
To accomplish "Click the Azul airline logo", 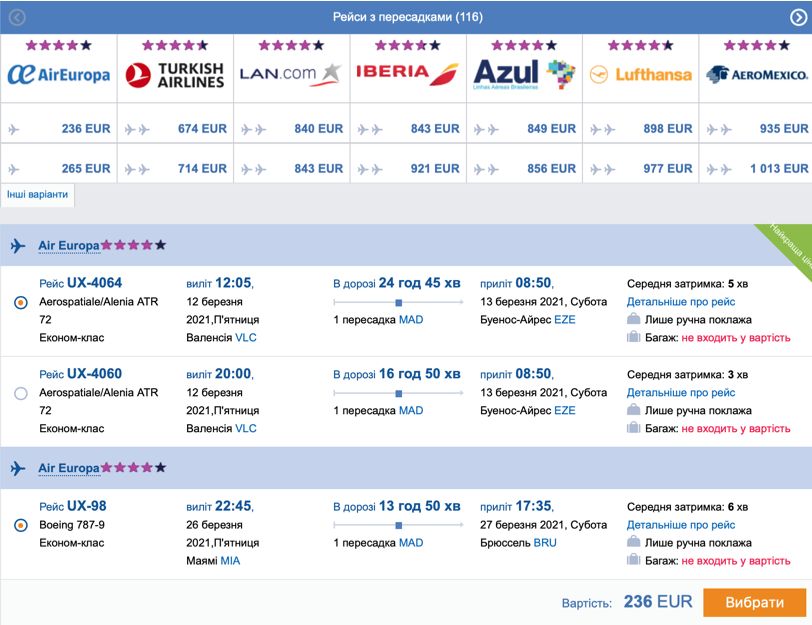I will 523,74.
